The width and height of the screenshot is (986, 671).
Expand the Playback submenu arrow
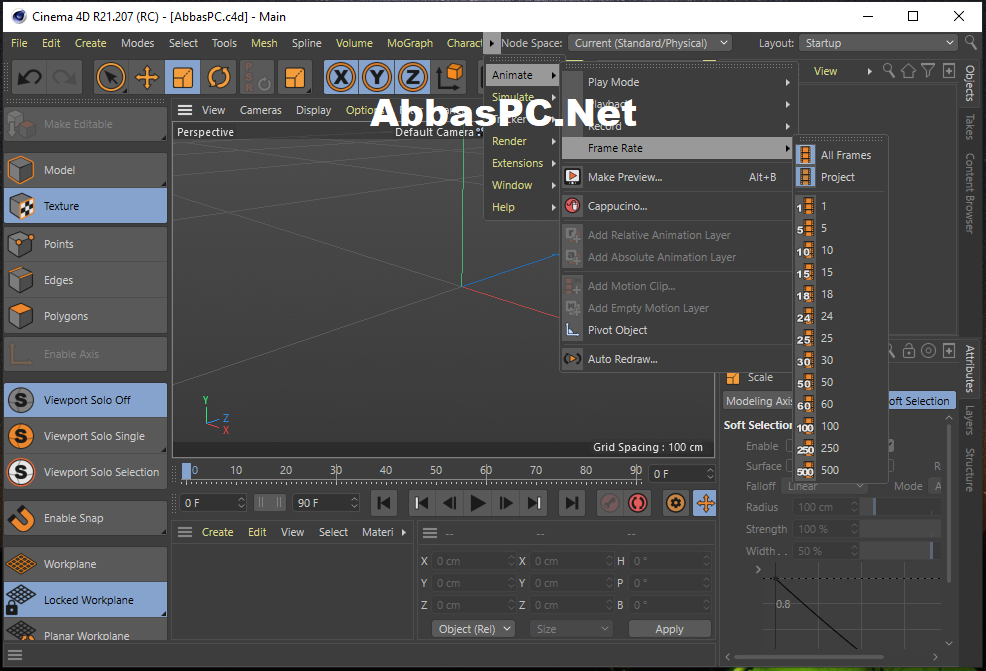(x=787, y=104)
